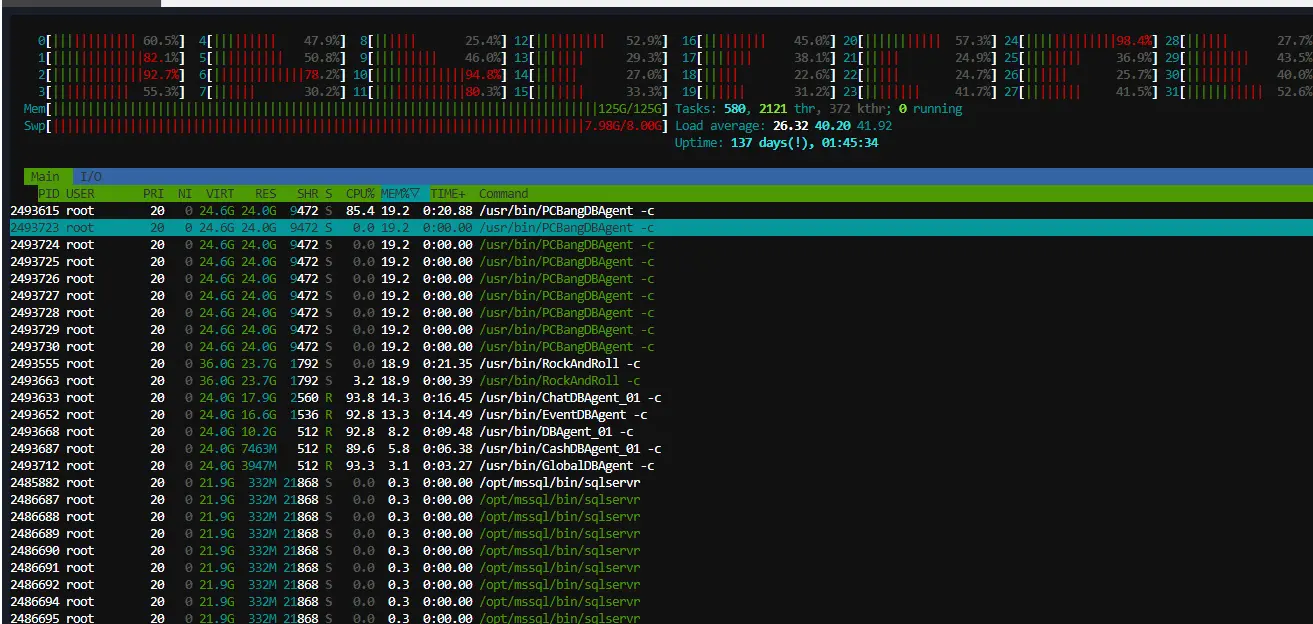Viewport: 1313px width, 624px height.
Task: Sort by the Command column header
Action: pyautogui.click(x=503, y=194)
